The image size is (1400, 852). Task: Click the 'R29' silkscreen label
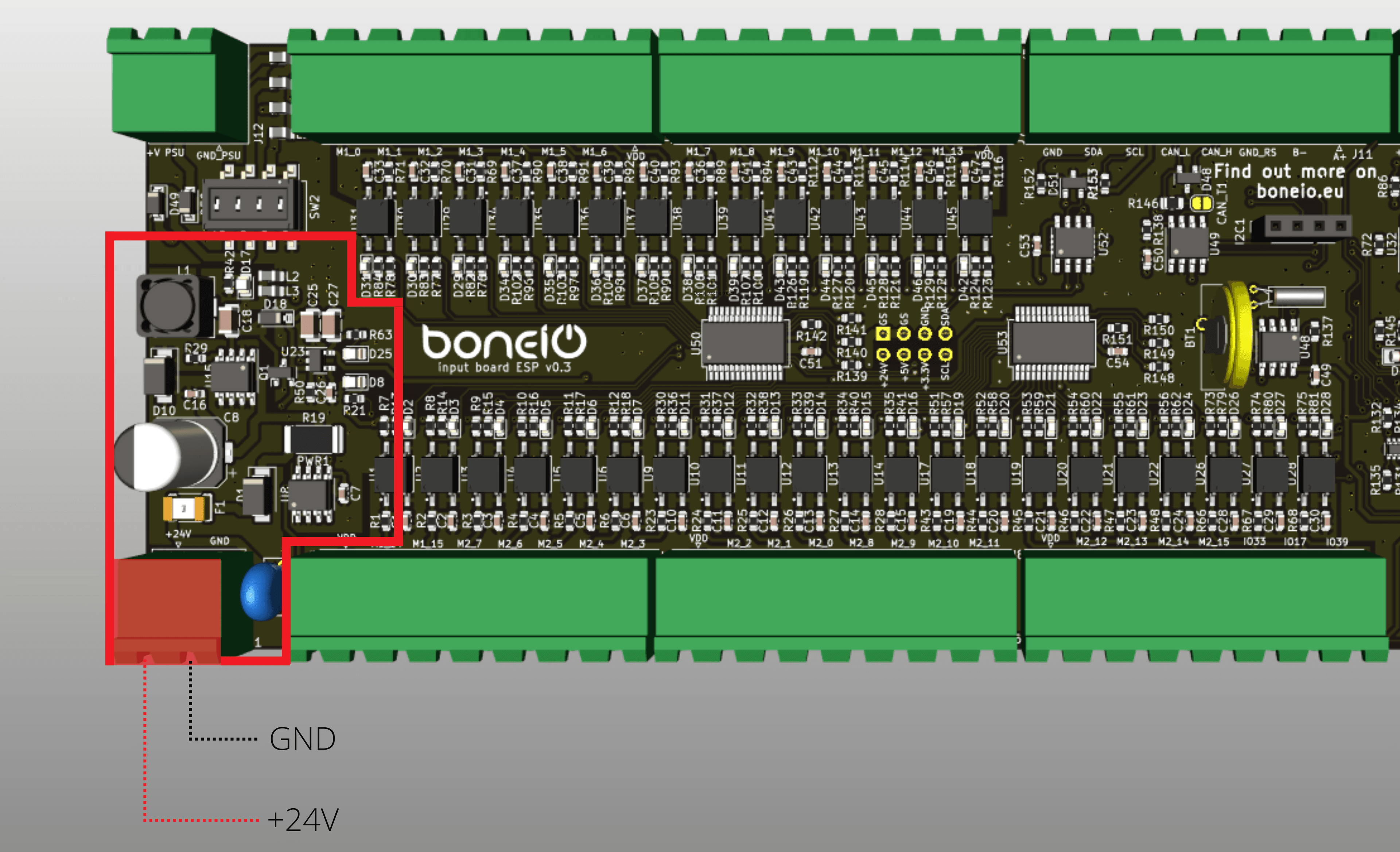pyautogui.click(x=197, y=348)
